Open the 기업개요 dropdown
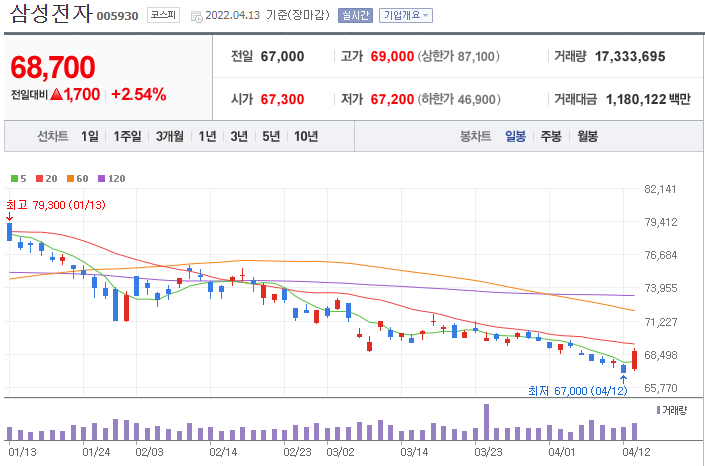The width and height of the screenshot is (705, 466). 406,15
